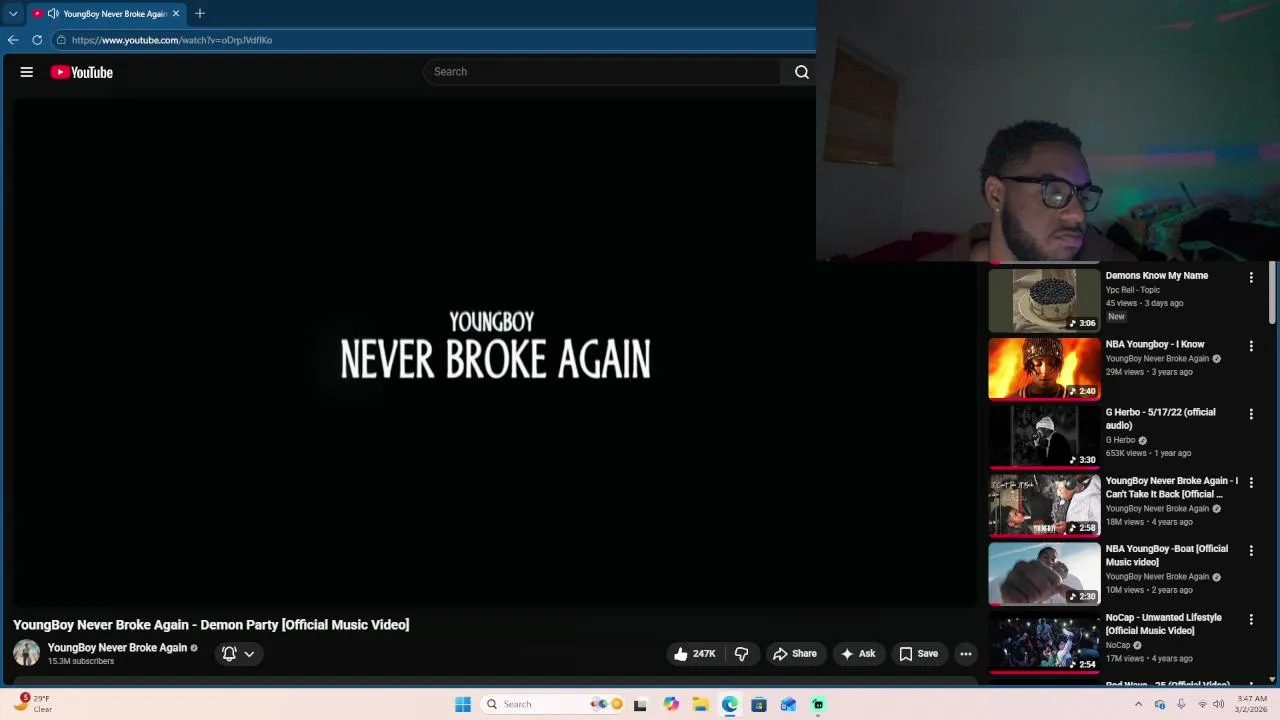Viewport: 1280px width, 720px height.
Task: Open Task View on taskbar
Action: click(640, 704)
